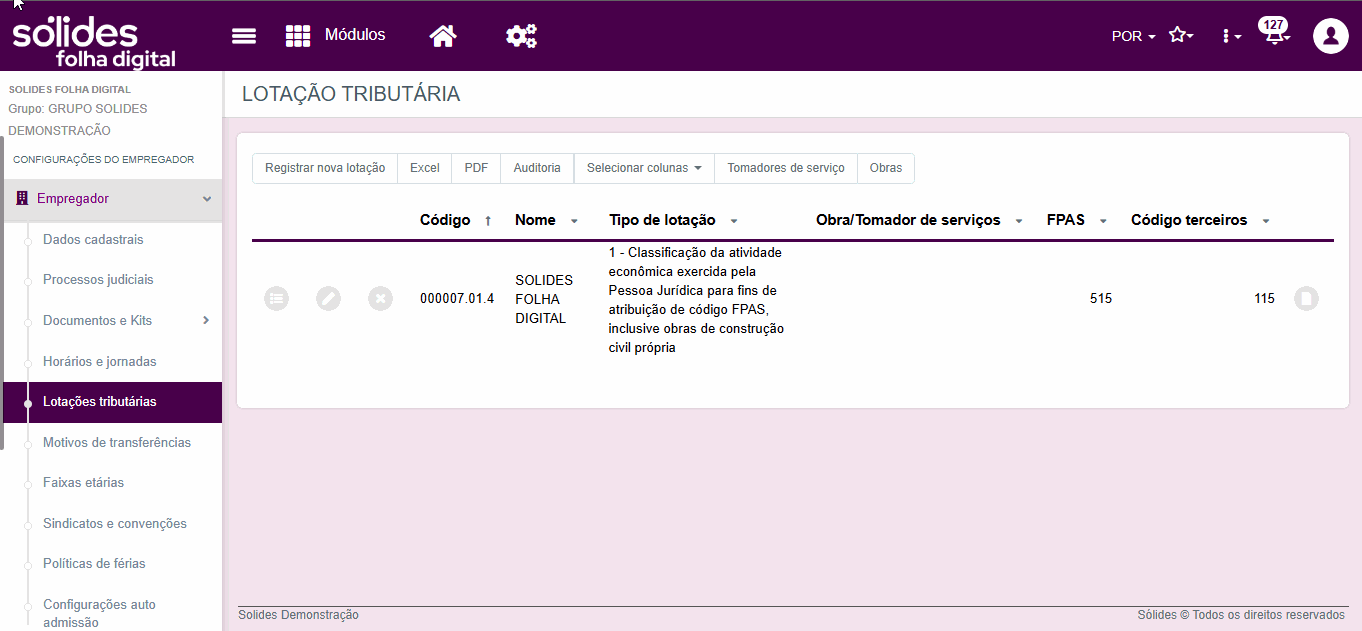Viewport: 1362px width, 631px height.
Task: Click the FPAS value 515
Action: tap(1101, 298)
